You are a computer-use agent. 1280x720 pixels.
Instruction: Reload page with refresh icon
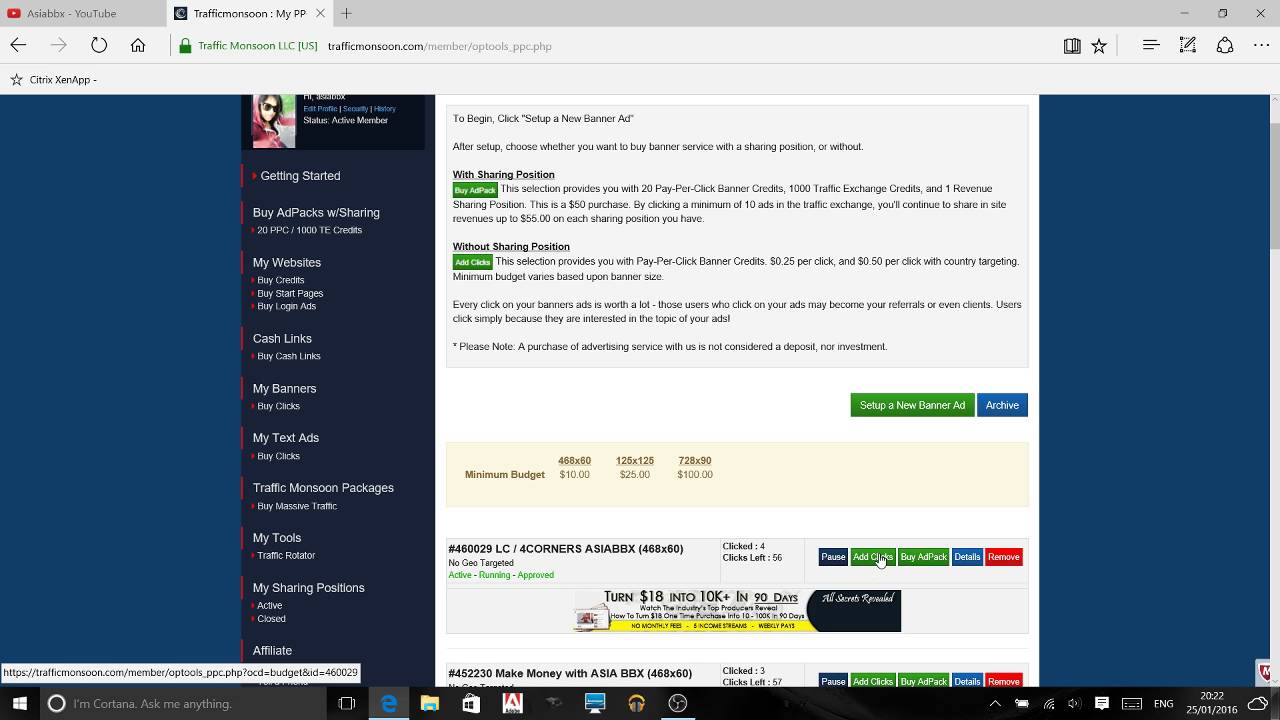(x=99, y=45)
